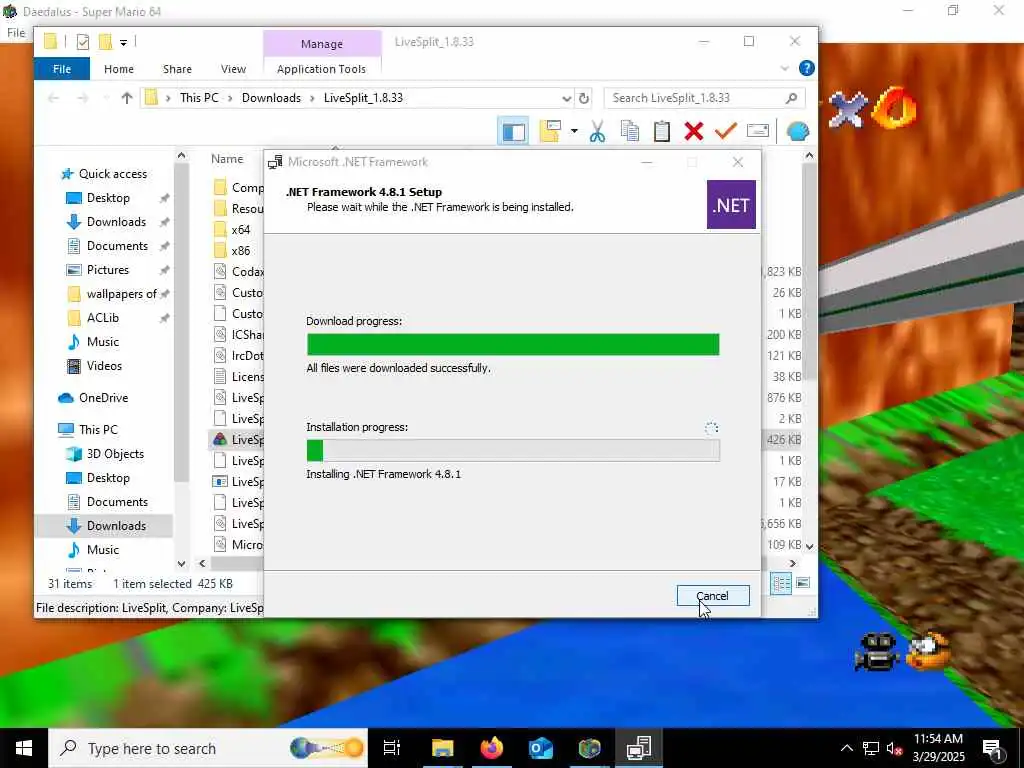The height and width of the screenshot is (768, 1024).
Task: Expand the ribbon chevron
Action: (x=785, y=69)
